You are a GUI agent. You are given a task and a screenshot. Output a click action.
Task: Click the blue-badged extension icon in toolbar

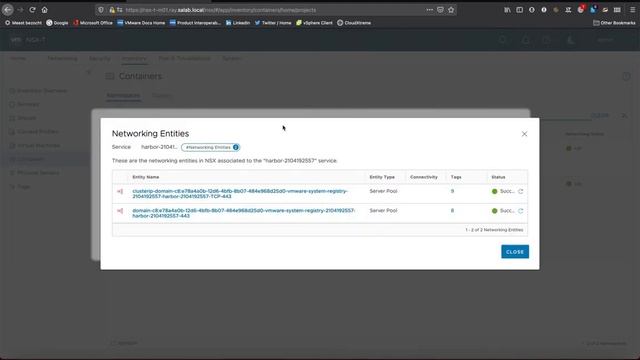click(x=593, y=9)
